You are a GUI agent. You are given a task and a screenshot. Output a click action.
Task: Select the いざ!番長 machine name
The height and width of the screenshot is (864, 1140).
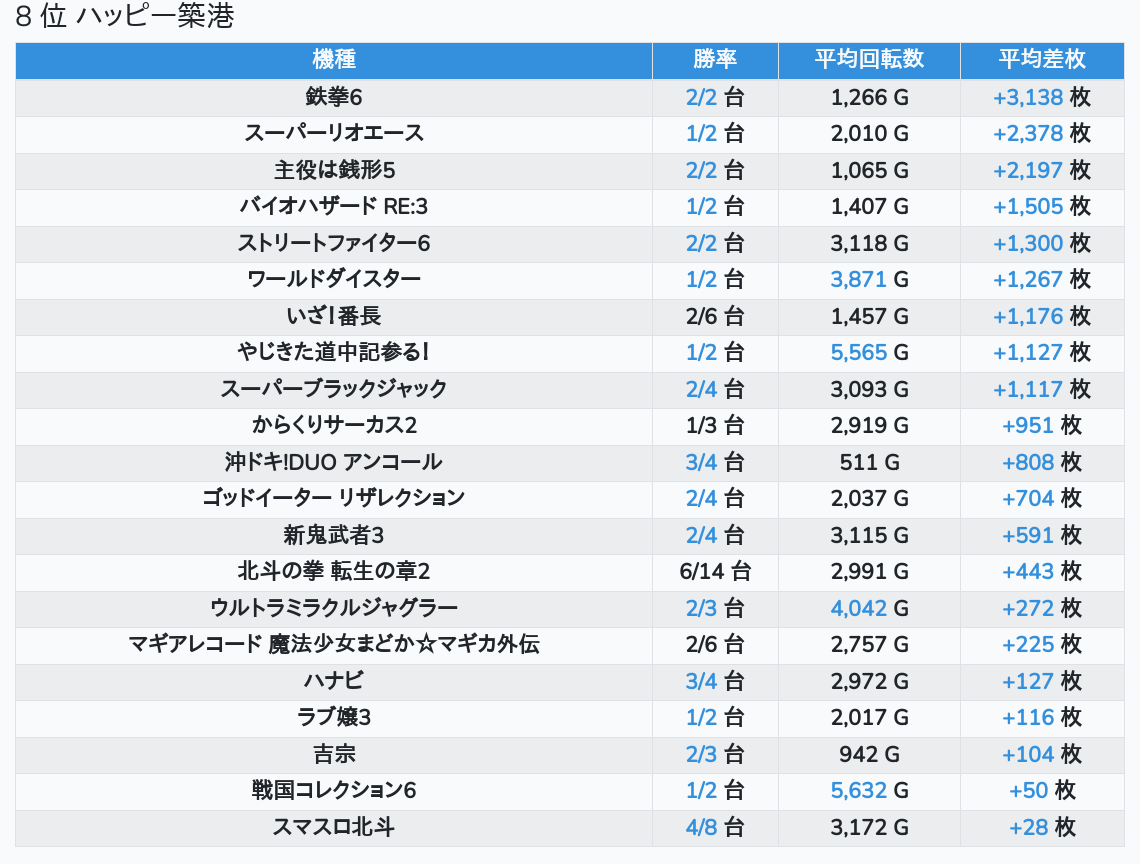(334, 316)
